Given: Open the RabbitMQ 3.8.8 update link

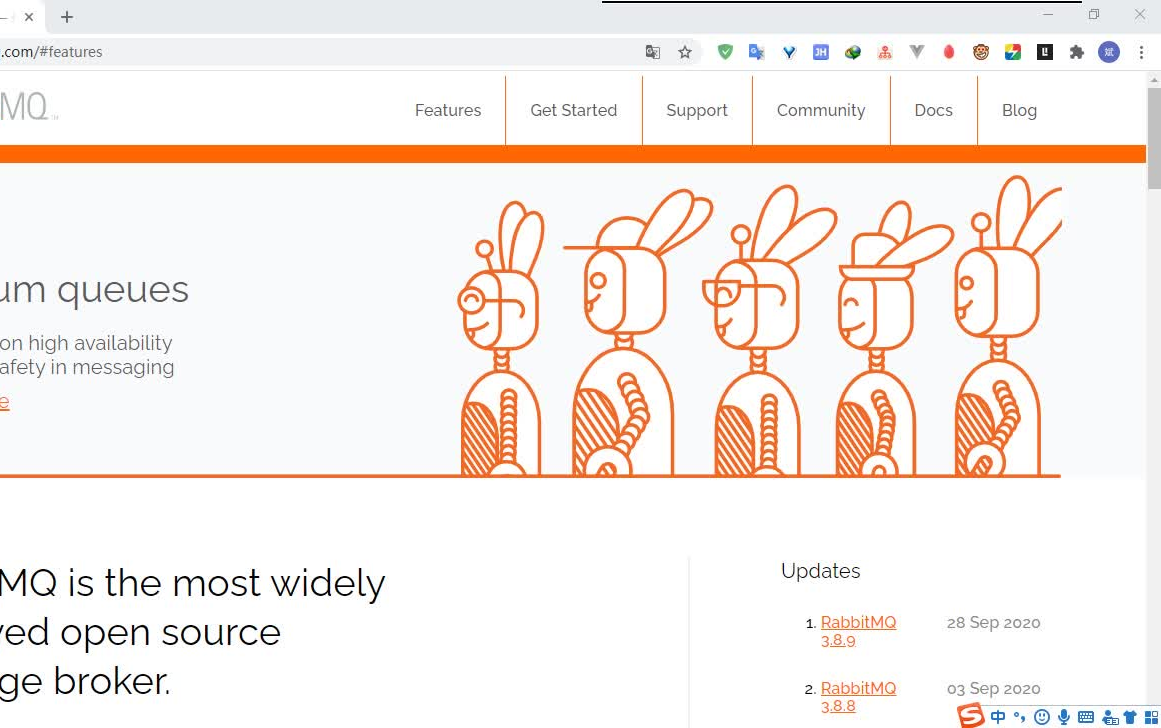Looking at the screenshot, I should [x=858, y=697].
